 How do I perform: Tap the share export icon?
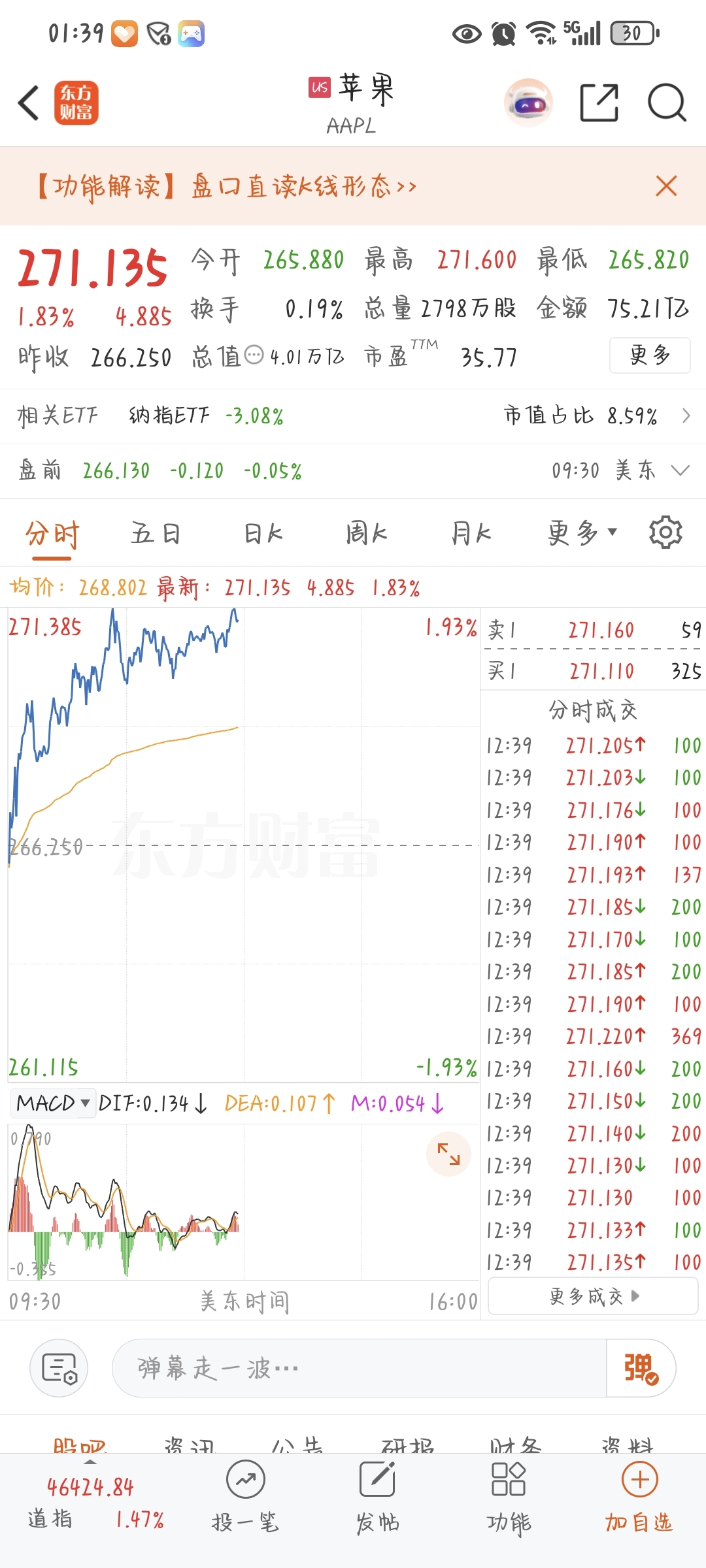(x=599, y=103)
